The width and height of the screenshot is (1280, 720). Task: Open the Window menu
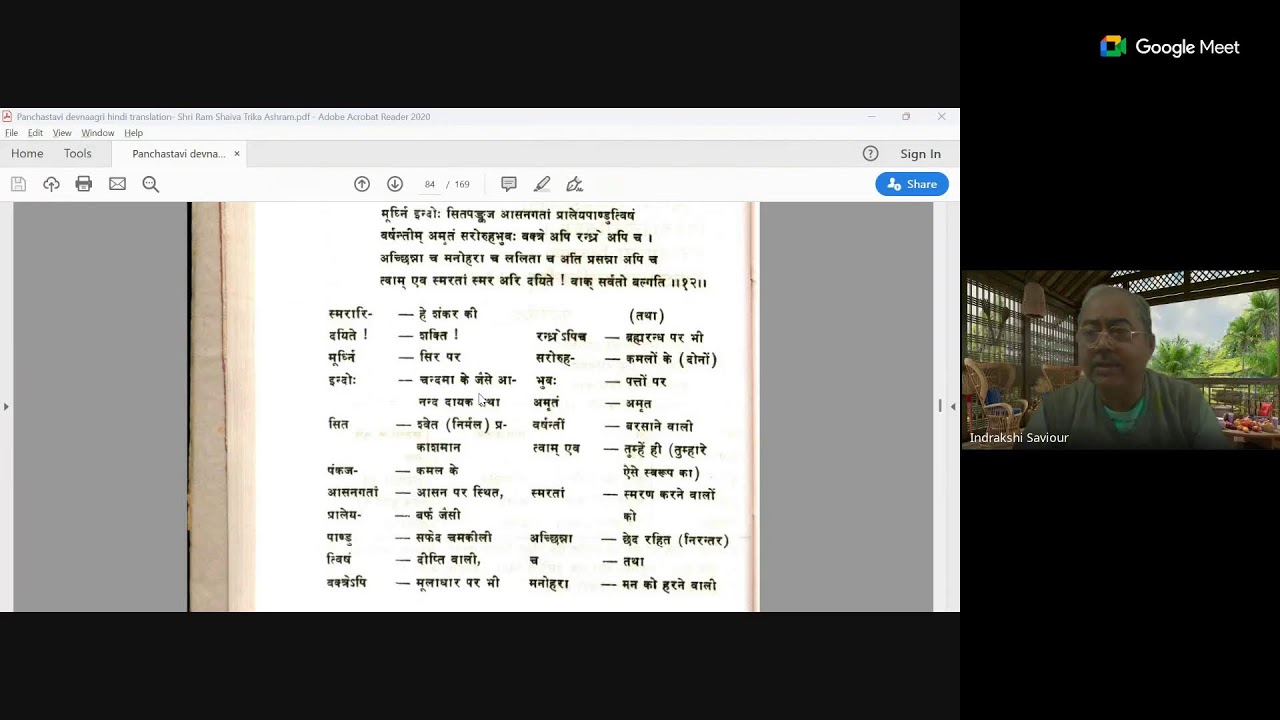[98, 133]
